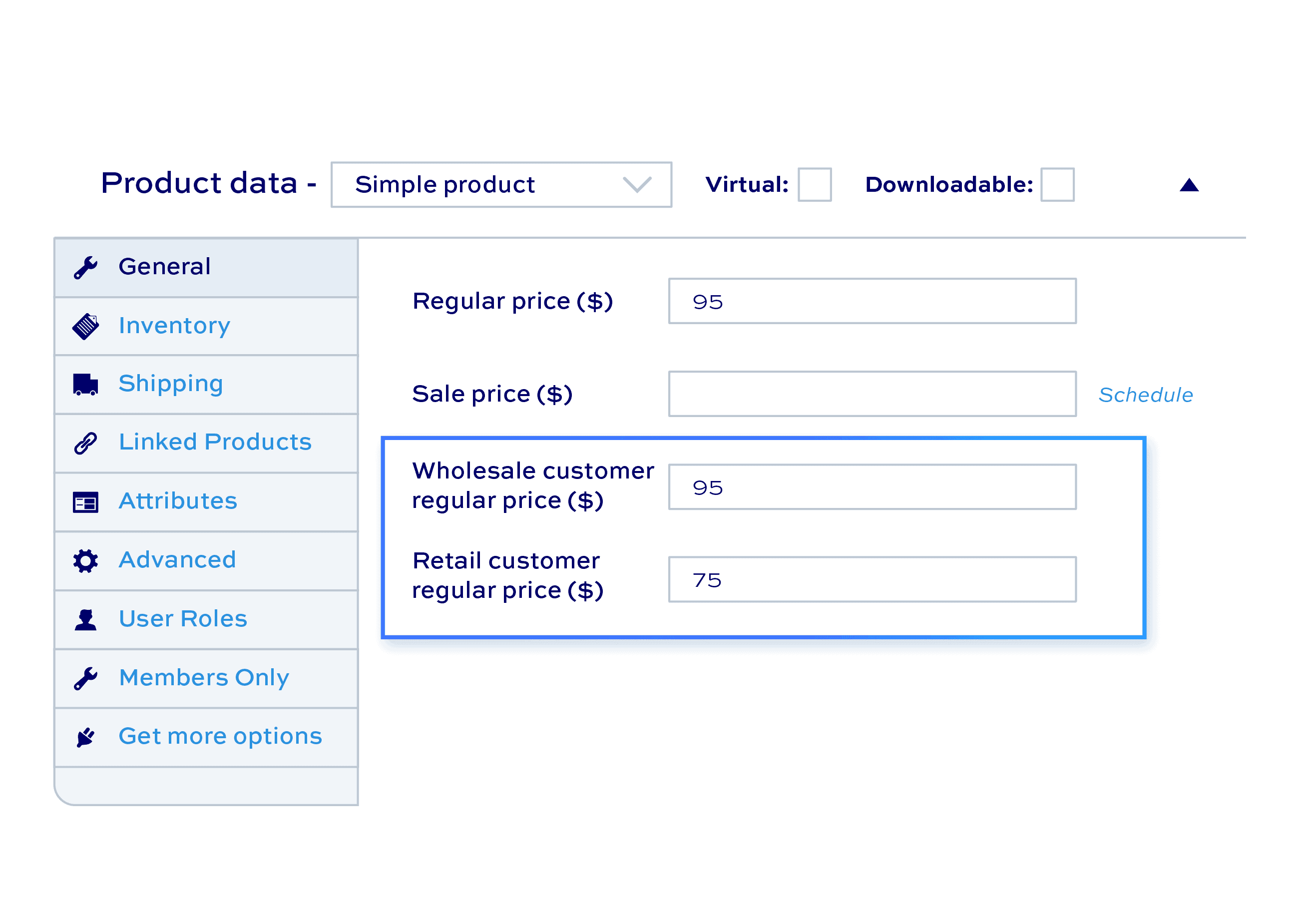This screenshot has height=924, width=1300.
Task: Click the 'Downloadable:' label text
Action: [948, 184]
